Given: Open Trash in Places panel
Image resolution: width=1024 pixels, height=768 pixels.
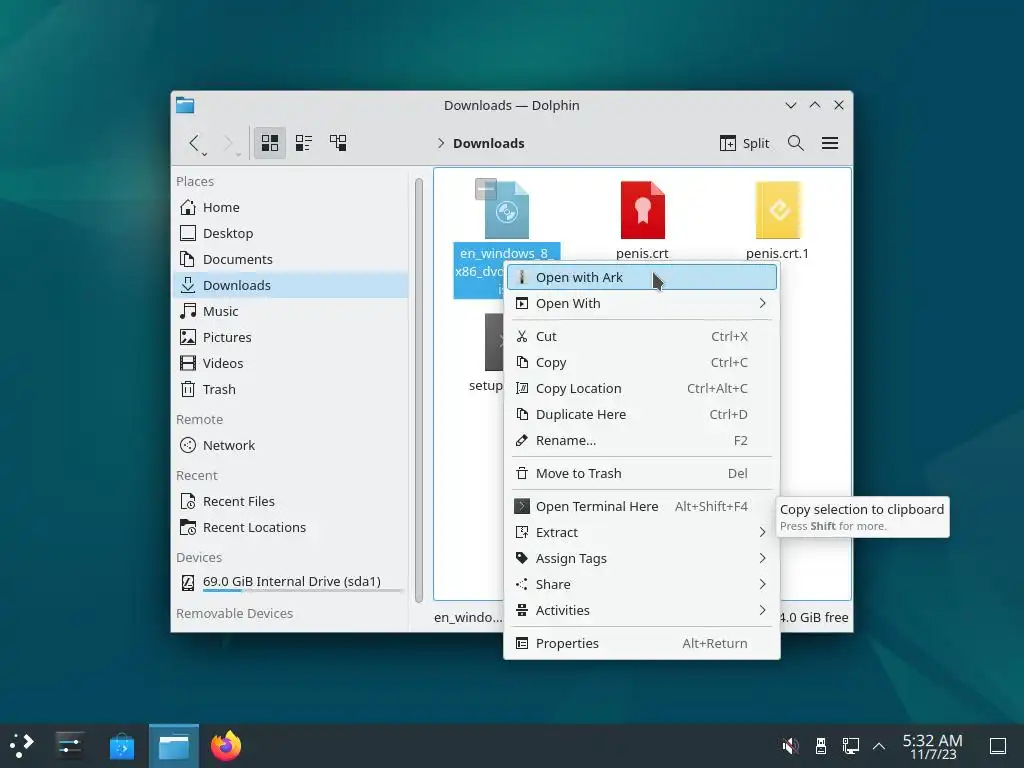Looking at the screenshot, I should [x=291, y=389].
